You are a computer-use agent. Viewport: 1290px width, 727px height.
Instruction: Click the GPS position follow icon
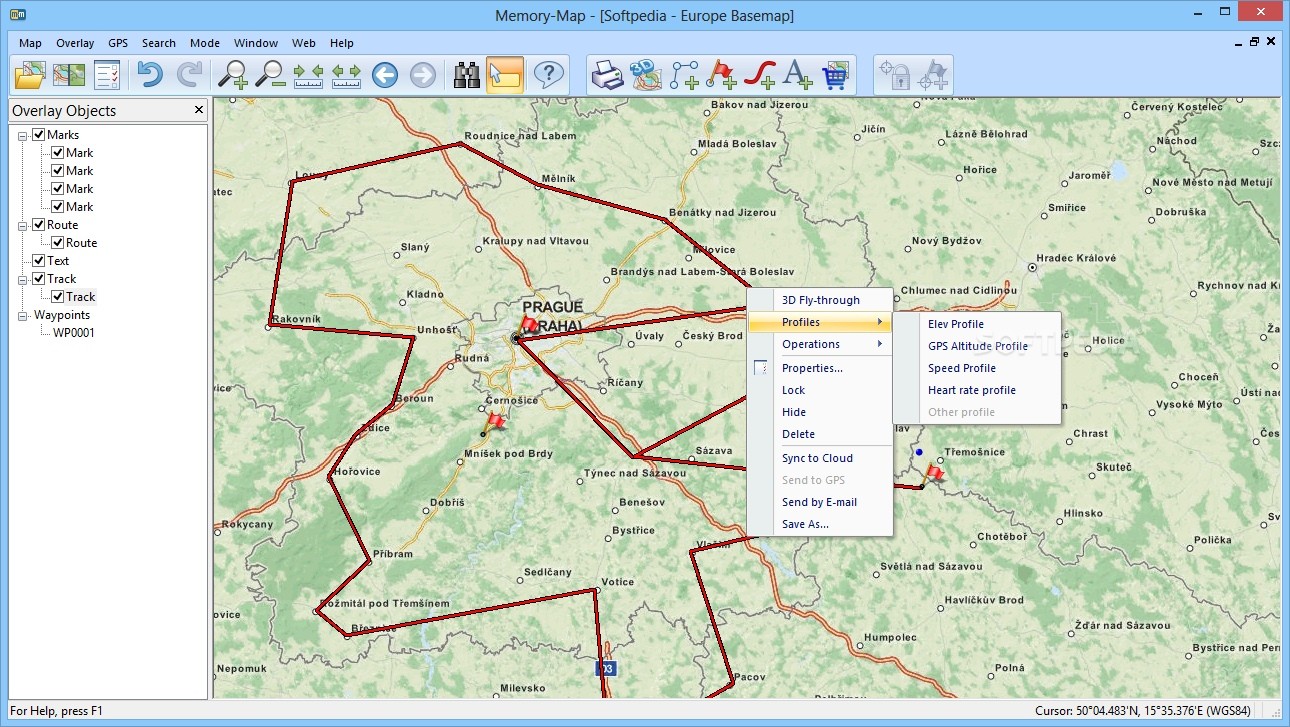pyautogui.click(x=933, y=75)
